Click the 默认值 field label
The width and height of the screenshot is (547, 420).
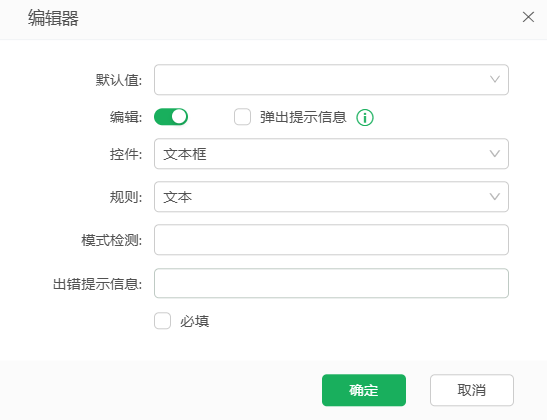tap(119, 80)
